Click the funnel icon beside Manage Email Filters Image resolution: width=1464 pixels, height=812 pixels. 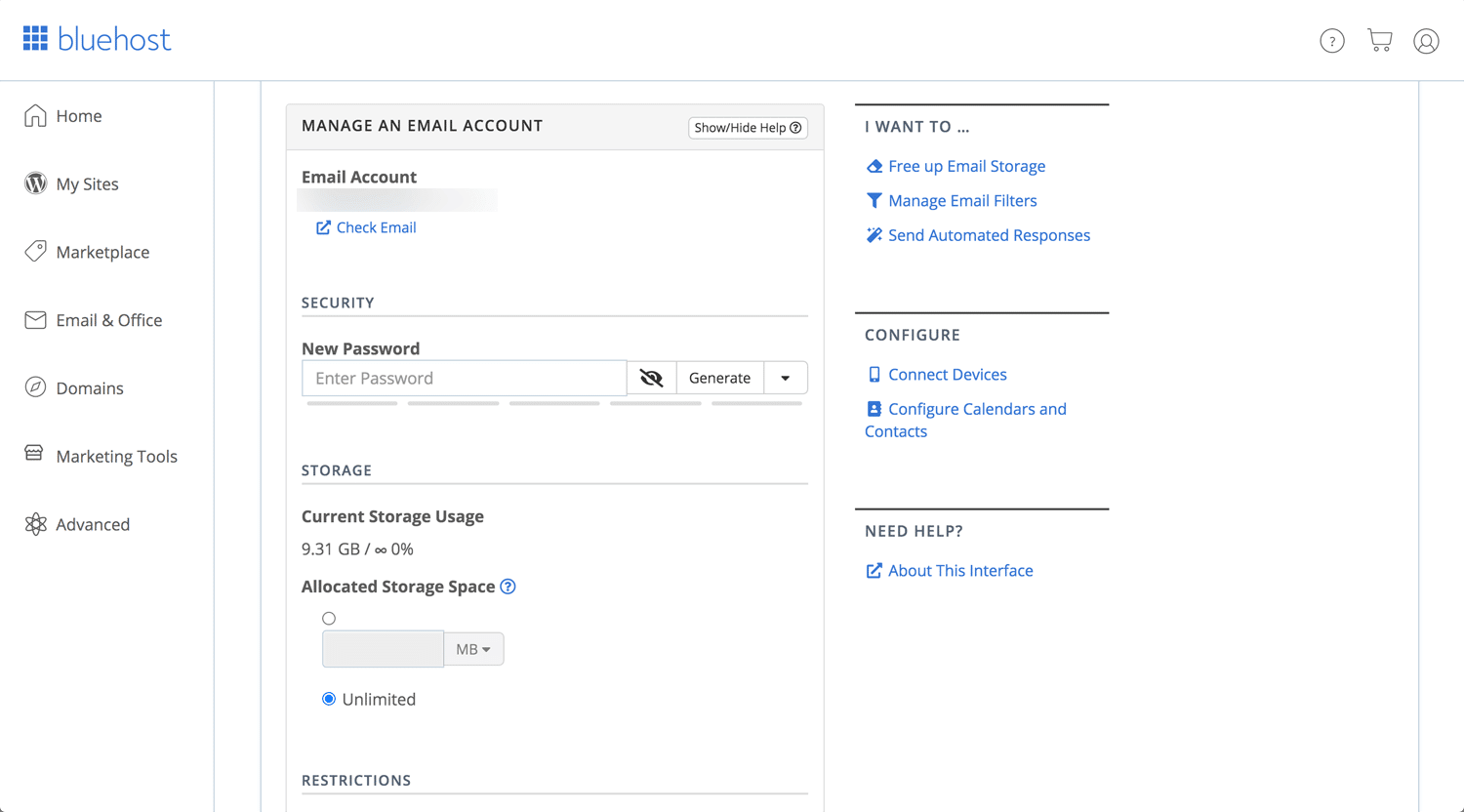(874, 201)
